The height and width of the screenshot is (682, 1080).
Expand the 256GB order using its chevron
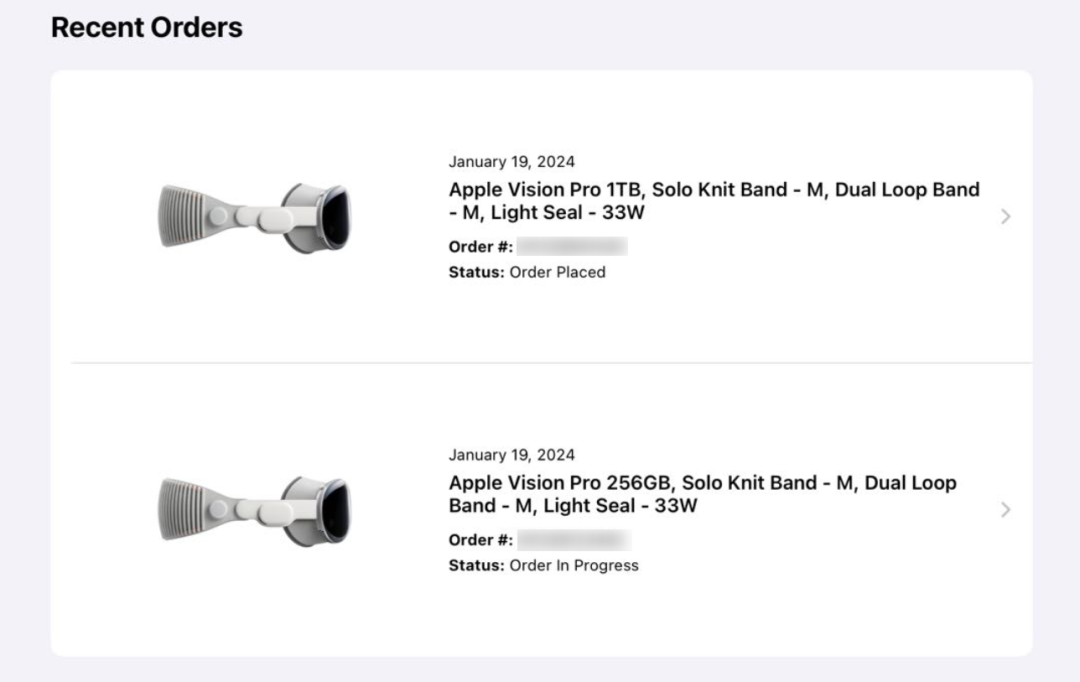coord(1005,510)
